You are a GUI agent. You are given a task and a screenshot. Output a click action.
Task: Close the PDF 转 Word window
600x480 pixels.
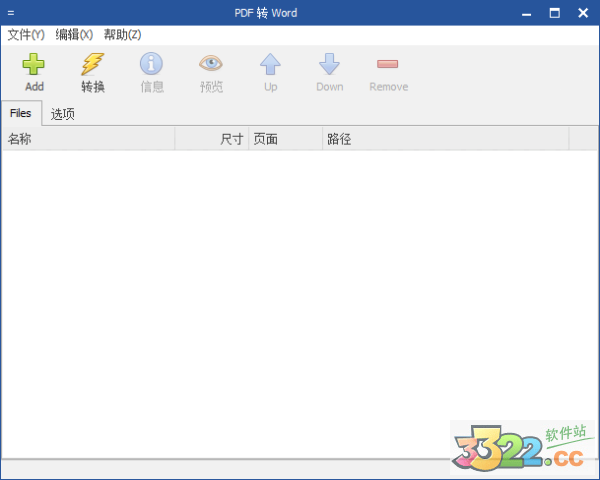(583, 13)
